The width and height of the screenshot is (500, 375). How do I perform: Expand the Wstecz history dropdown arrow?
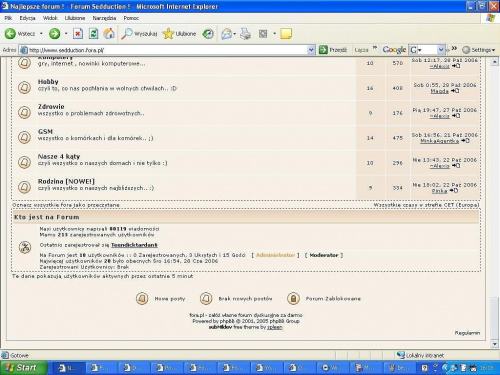(x=41, y=34)
